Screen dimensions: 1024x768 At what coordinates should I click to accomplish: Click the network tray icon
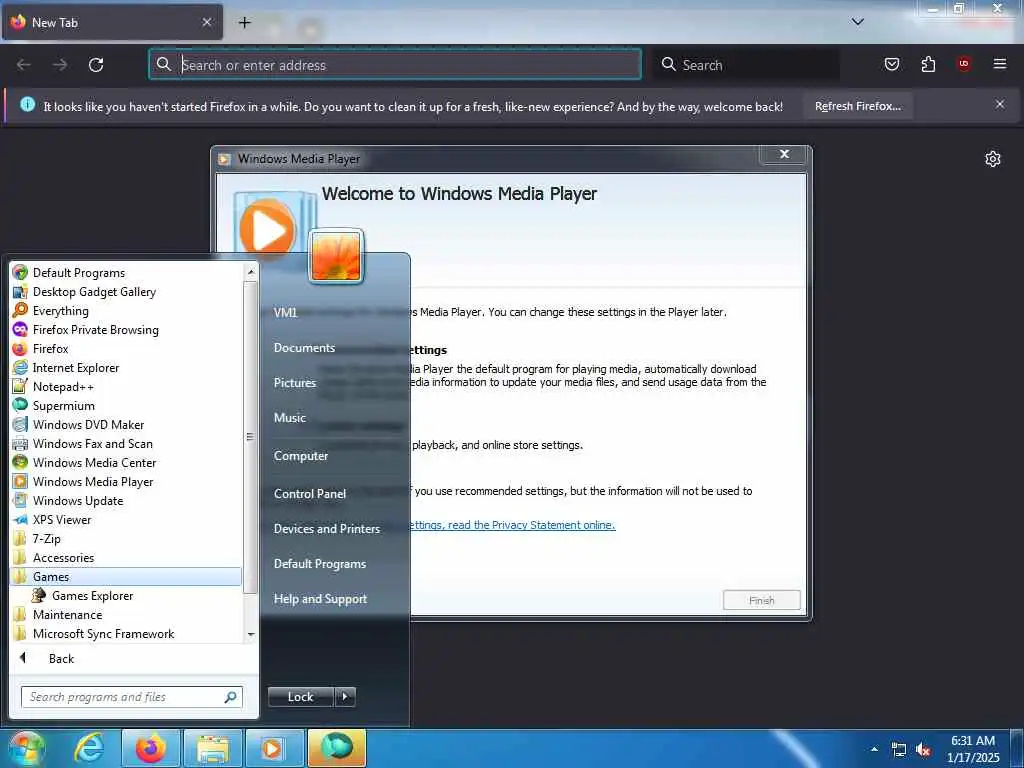point(899,750)
